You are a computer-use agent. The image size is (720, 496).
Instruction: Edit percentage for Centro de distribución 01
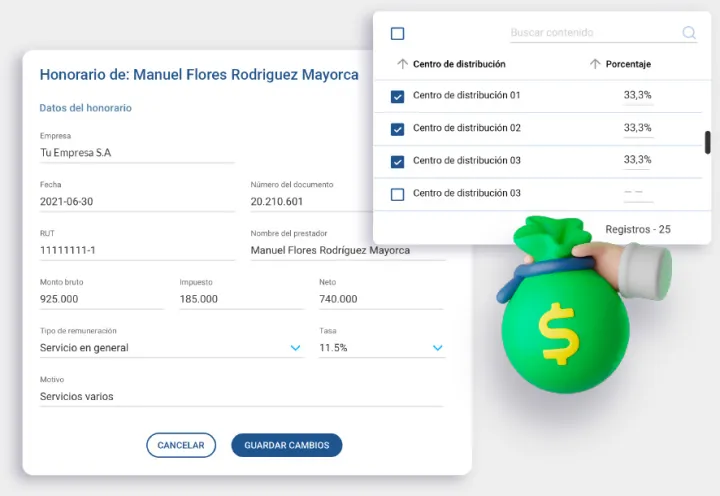pos(637,96)
